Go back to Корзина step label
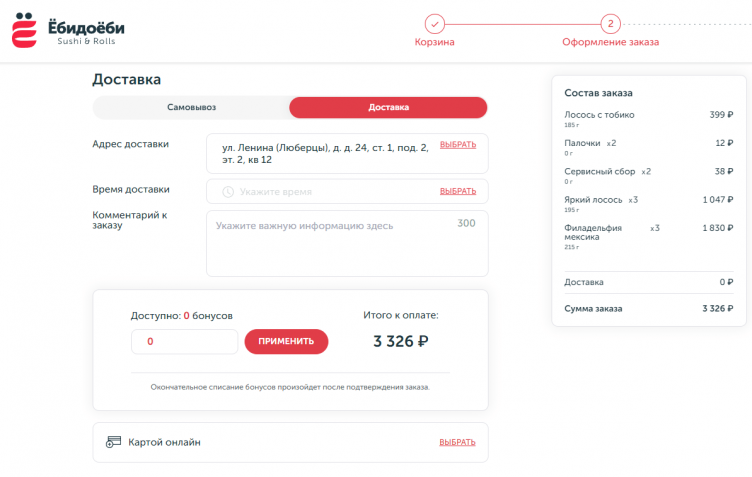This screenshot has height=477, width=752. 434,43
